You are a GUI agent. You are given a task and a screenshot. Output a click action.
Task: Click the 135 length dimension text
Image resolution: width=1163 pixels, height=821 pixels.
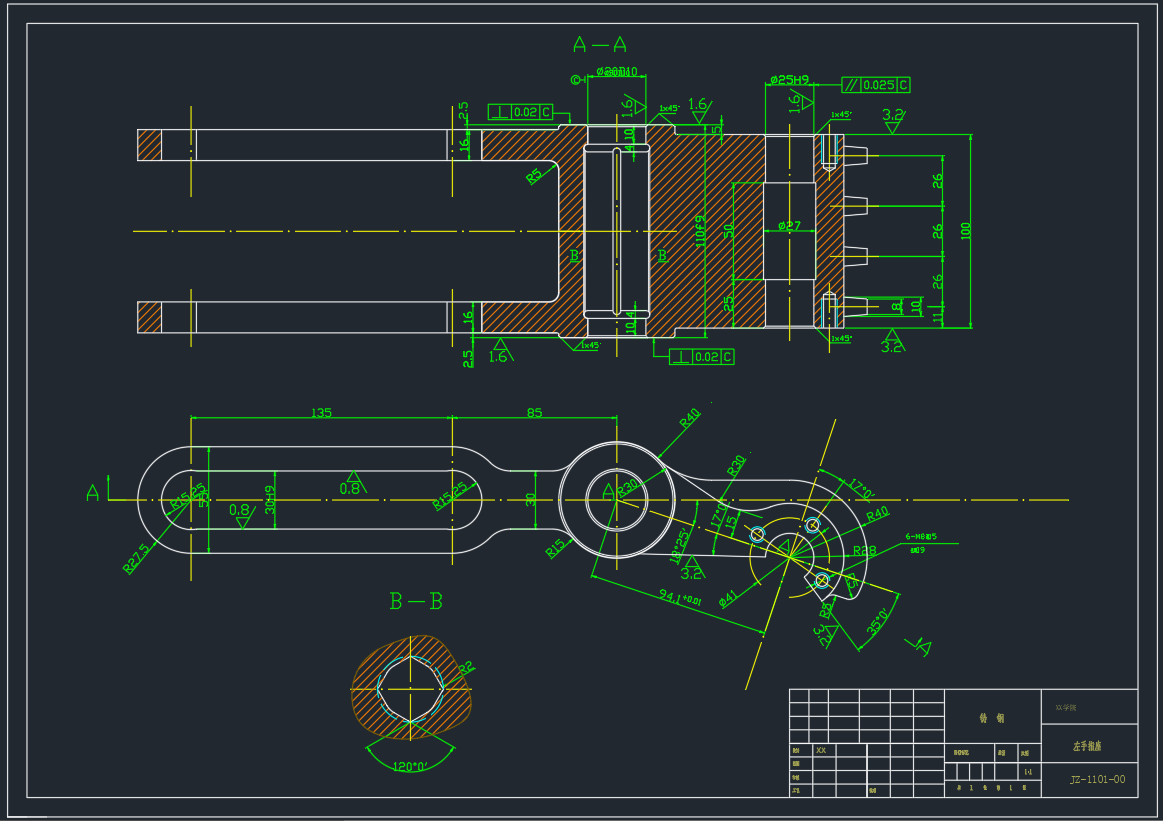(x=321, y=412)
